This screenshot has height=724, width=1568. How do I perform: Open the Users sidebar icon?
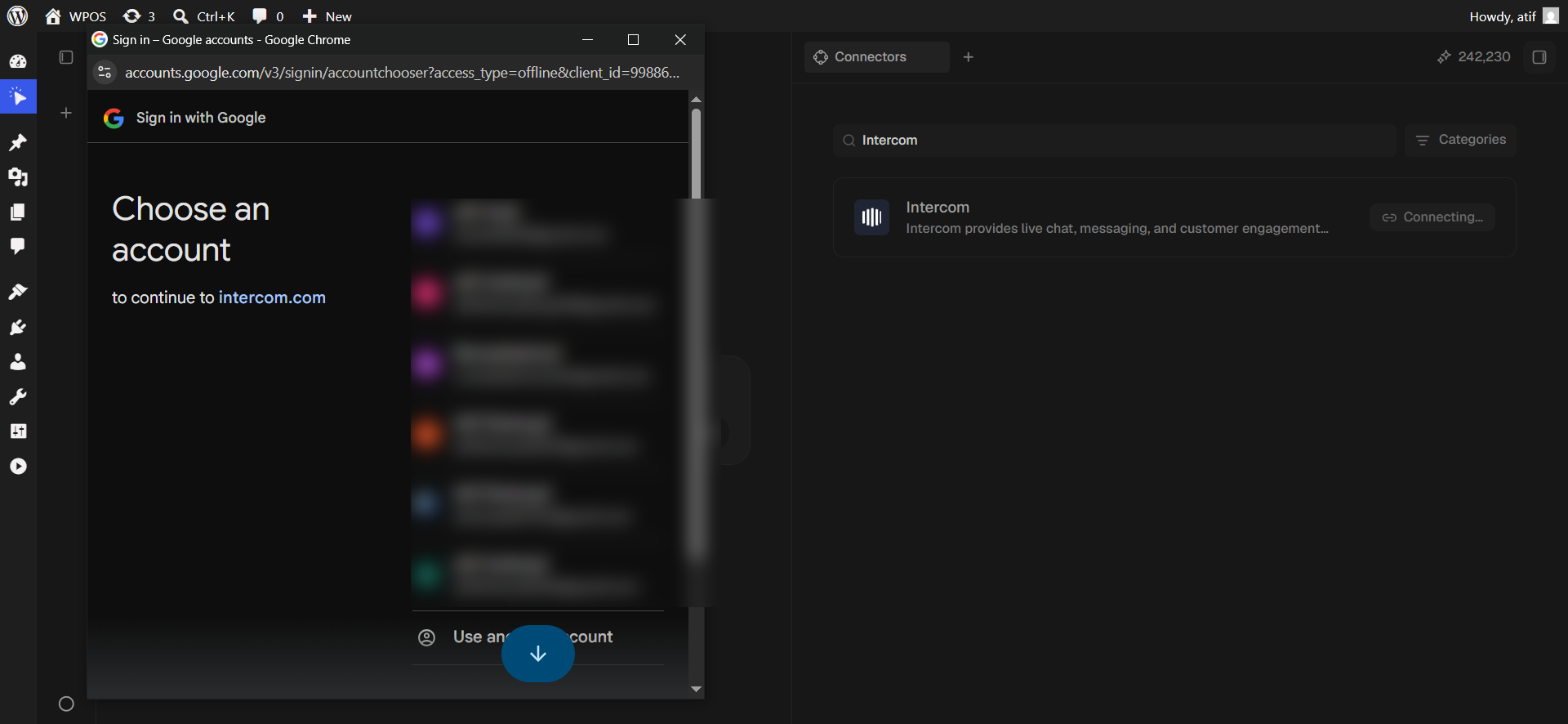pyautogui.click(x=18, y=361)
